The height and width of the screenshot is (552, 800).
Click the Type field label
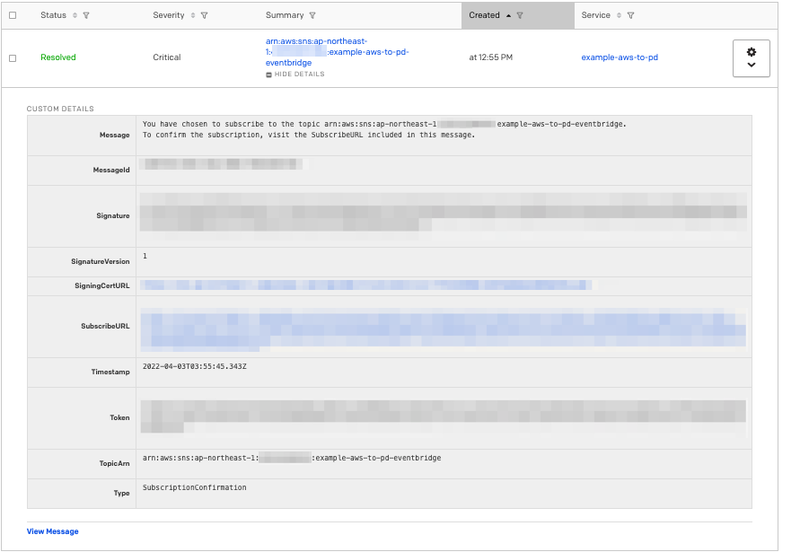click(x=122, y=493)
